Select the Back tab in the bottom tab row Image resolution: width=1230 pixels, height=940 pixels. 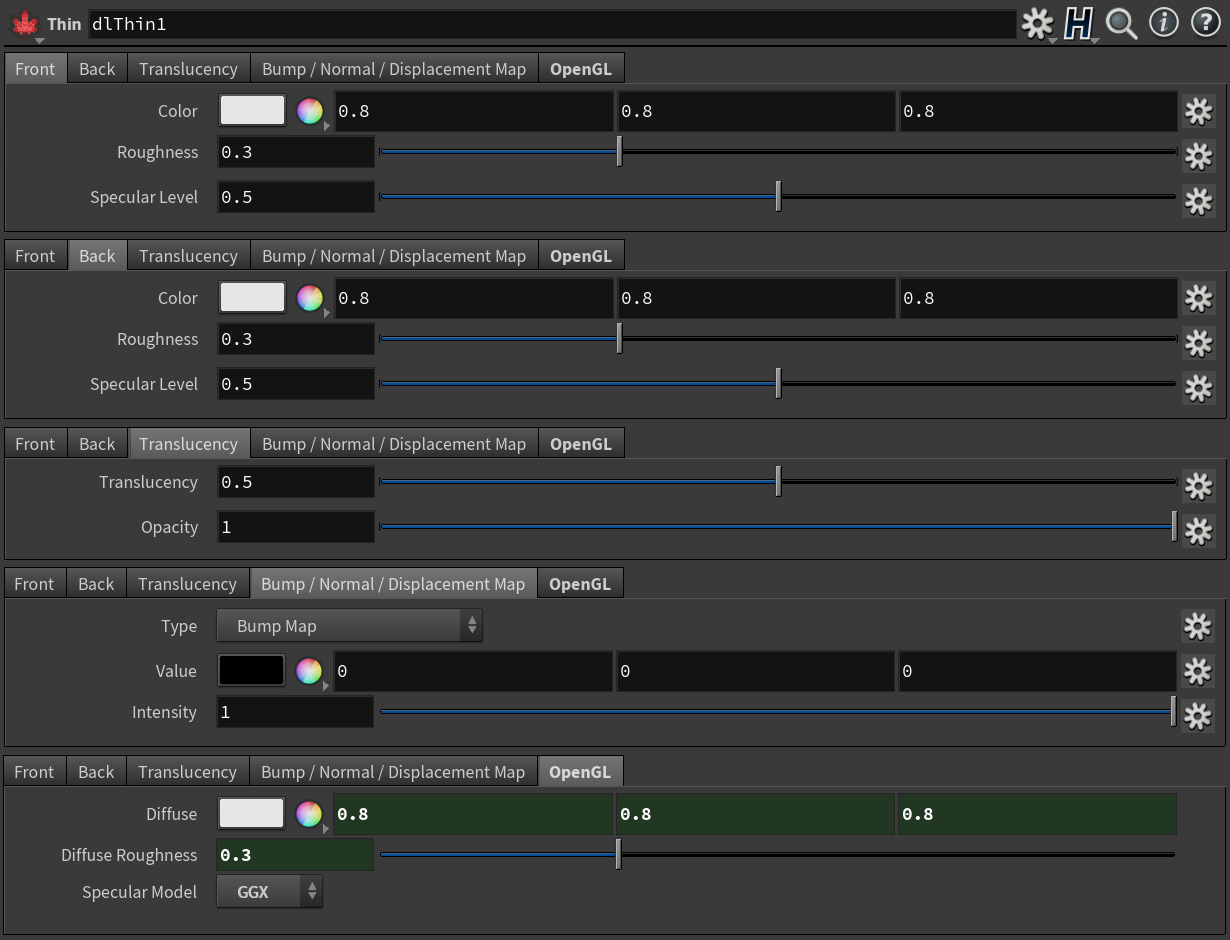point(96,772)
